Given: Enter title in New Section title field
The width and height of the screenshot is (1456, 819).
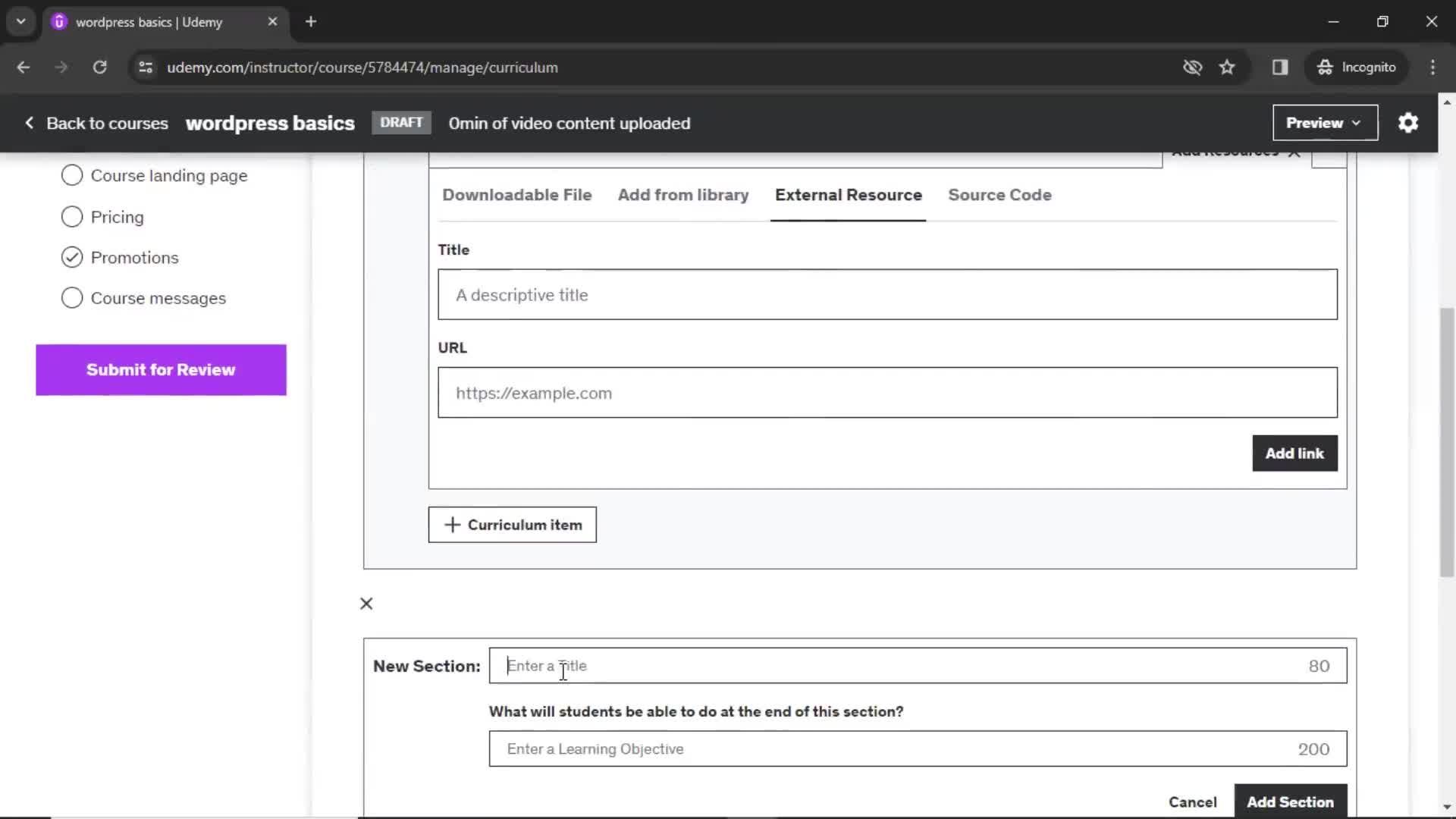Looking at the screenshot, I should [x=918, y=666].
